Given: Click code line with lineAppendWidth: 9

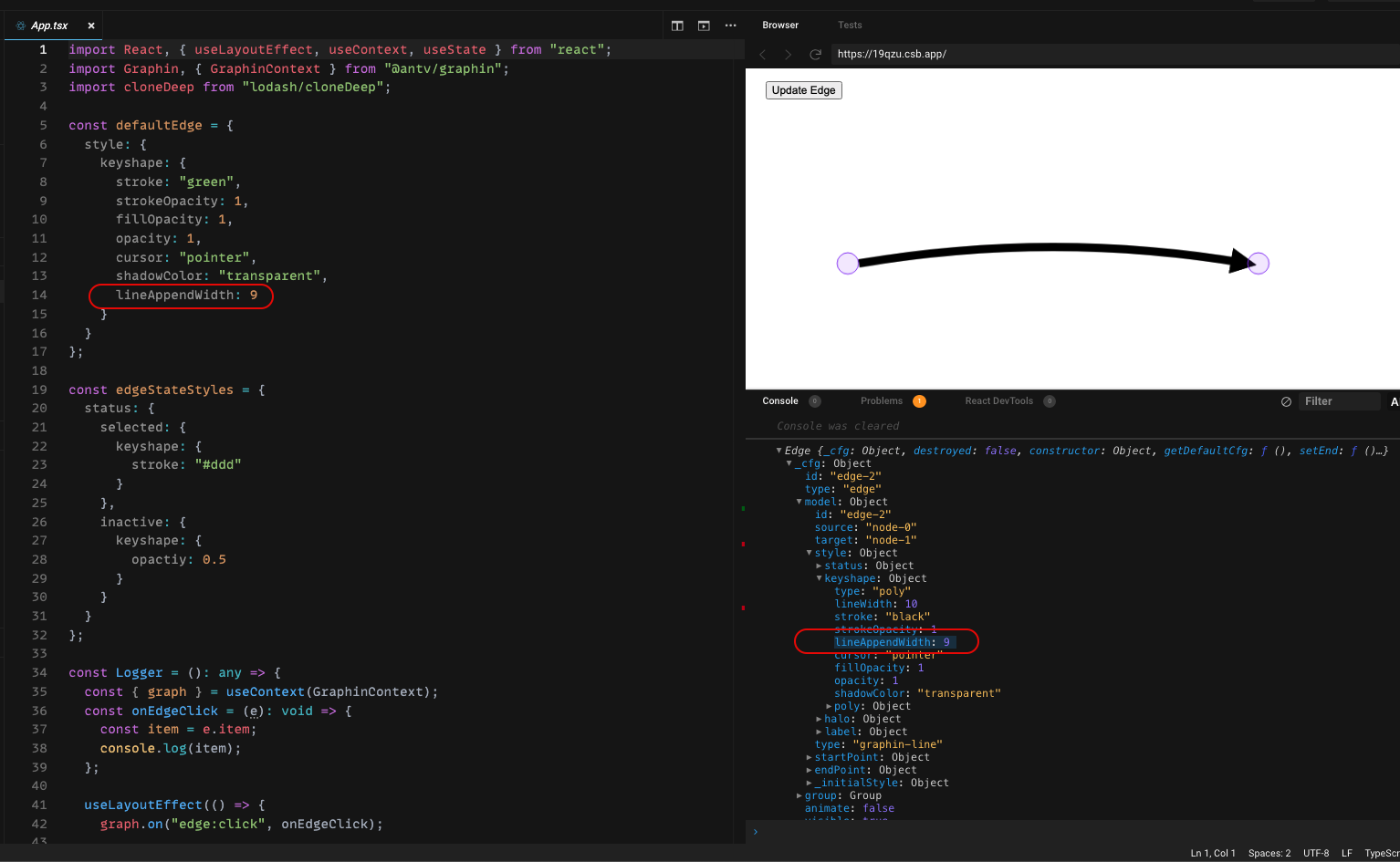Looking at the screenshot, I should click(187, 296).
